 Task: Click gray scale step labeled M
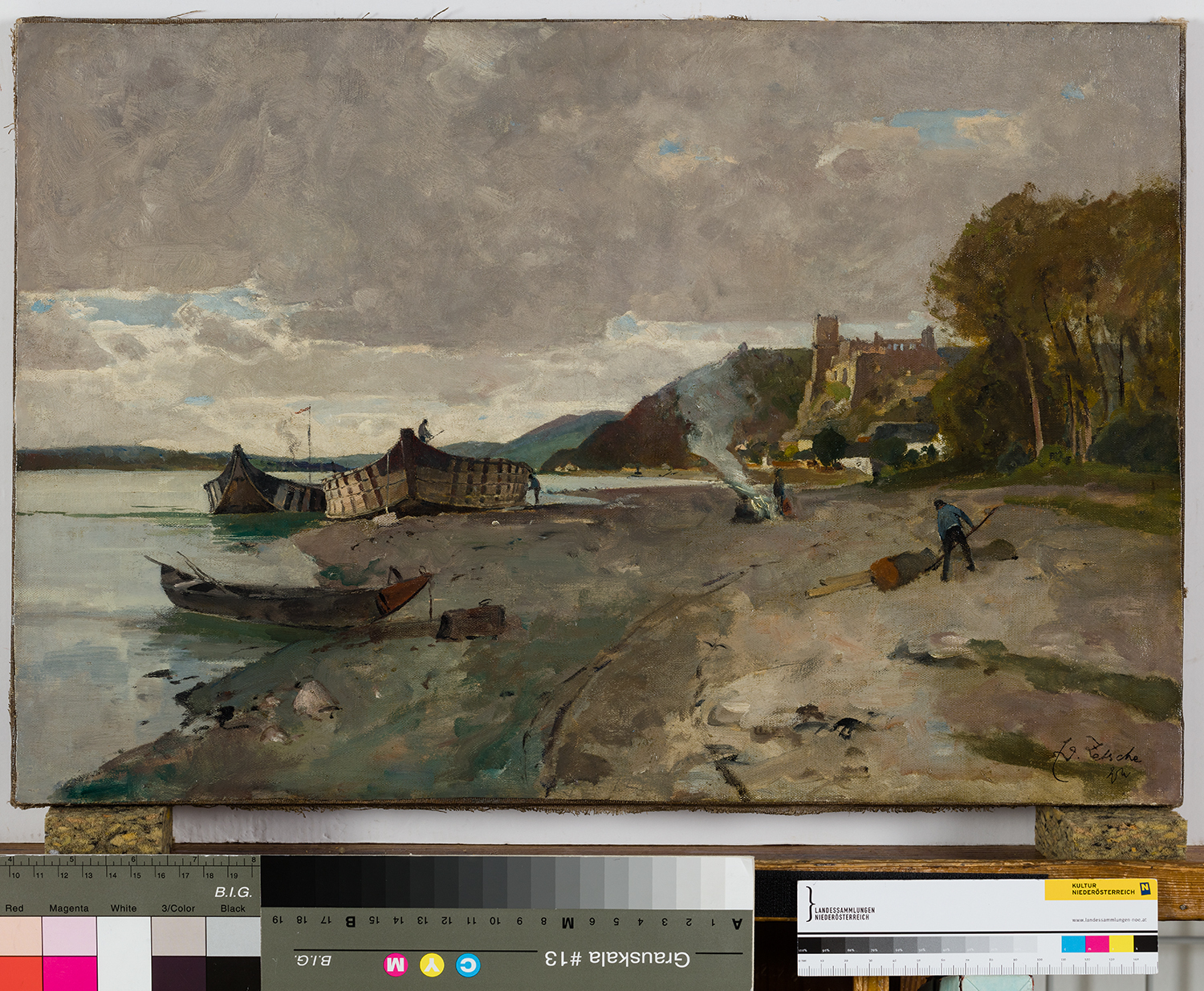coord(567,884)
